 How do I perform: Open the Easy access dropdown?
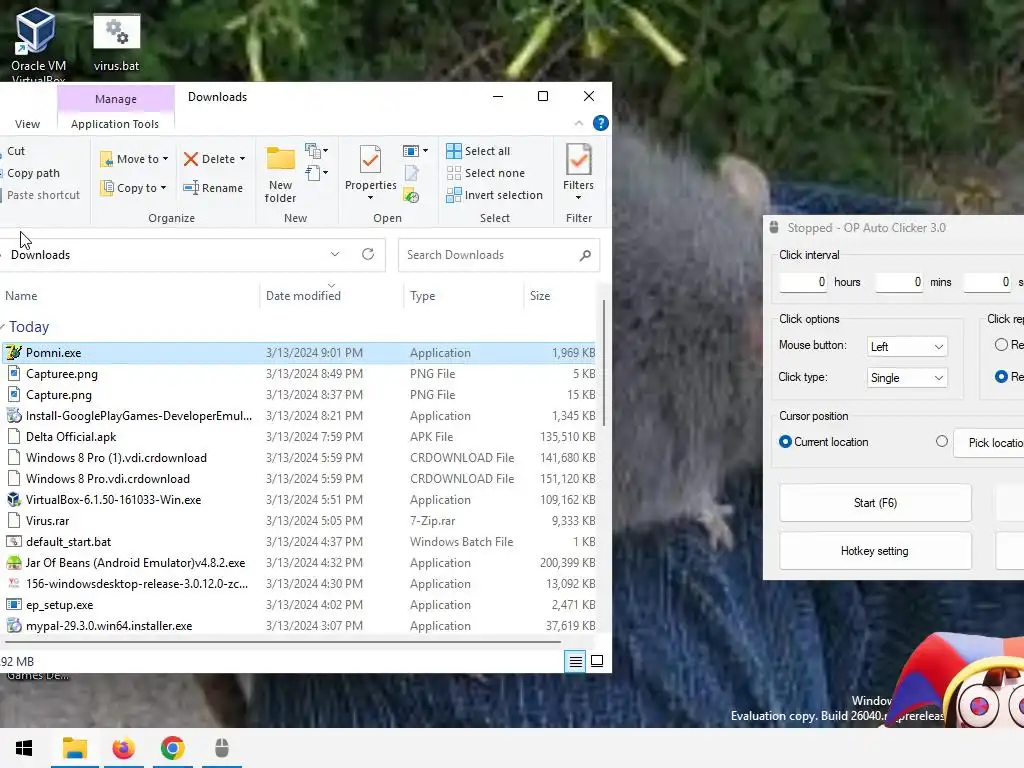[x=317, y=173]
